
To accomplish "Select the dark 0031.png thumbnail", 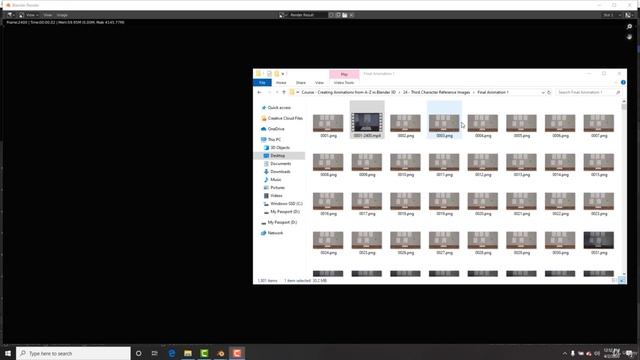I will click(599, 240).
